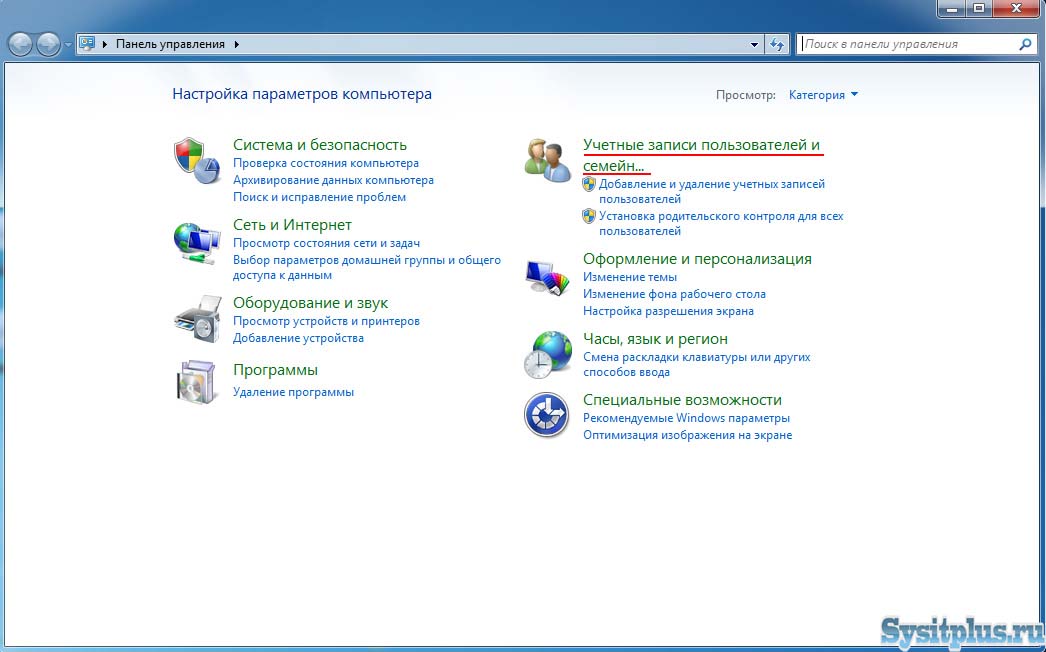Click the Appearance and Personalization monitor icon
This screenshot has height=652, width=1046.
547,277
